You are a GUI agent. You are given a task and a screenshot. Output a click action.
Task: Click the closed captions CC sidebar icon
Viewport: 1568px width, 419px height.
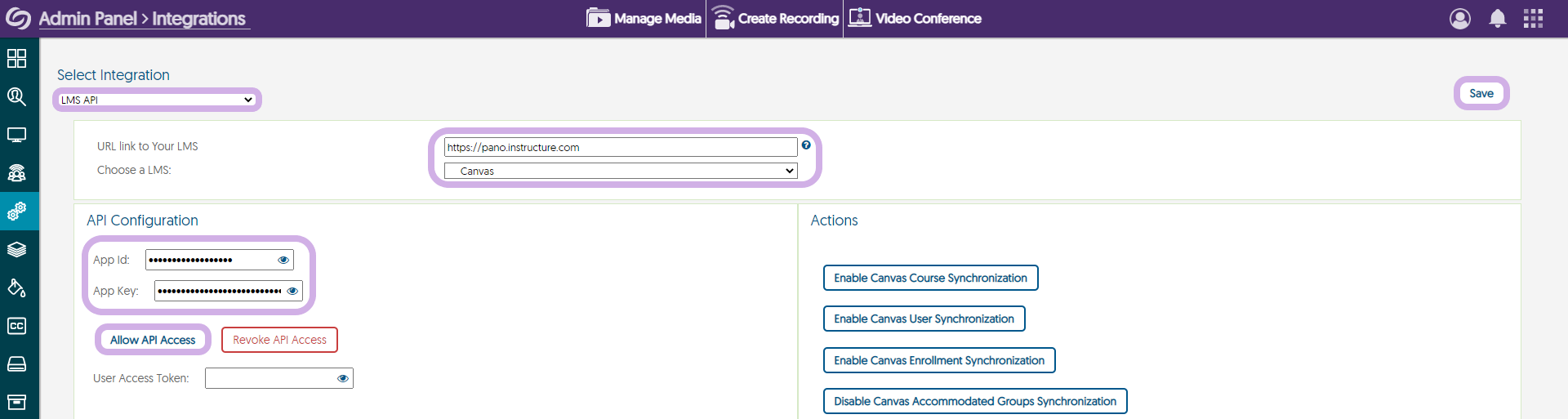(x=16, y=326)
